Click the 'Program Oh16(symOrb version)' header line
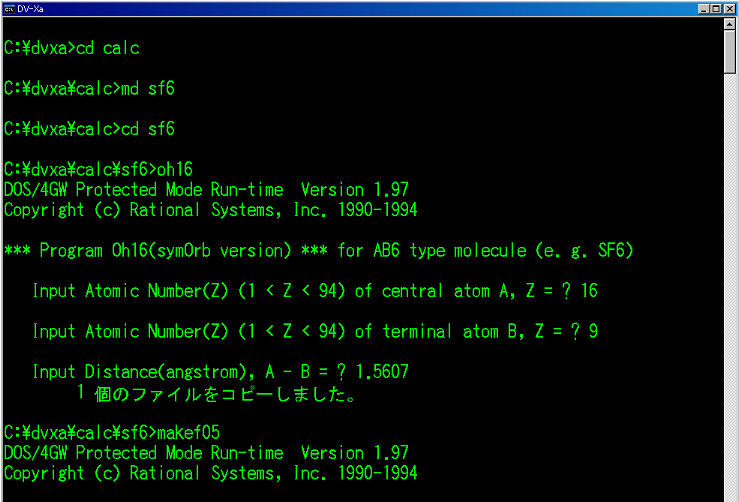Image resolution: width=739 pixels, height=502 pixels. point(318,250)
